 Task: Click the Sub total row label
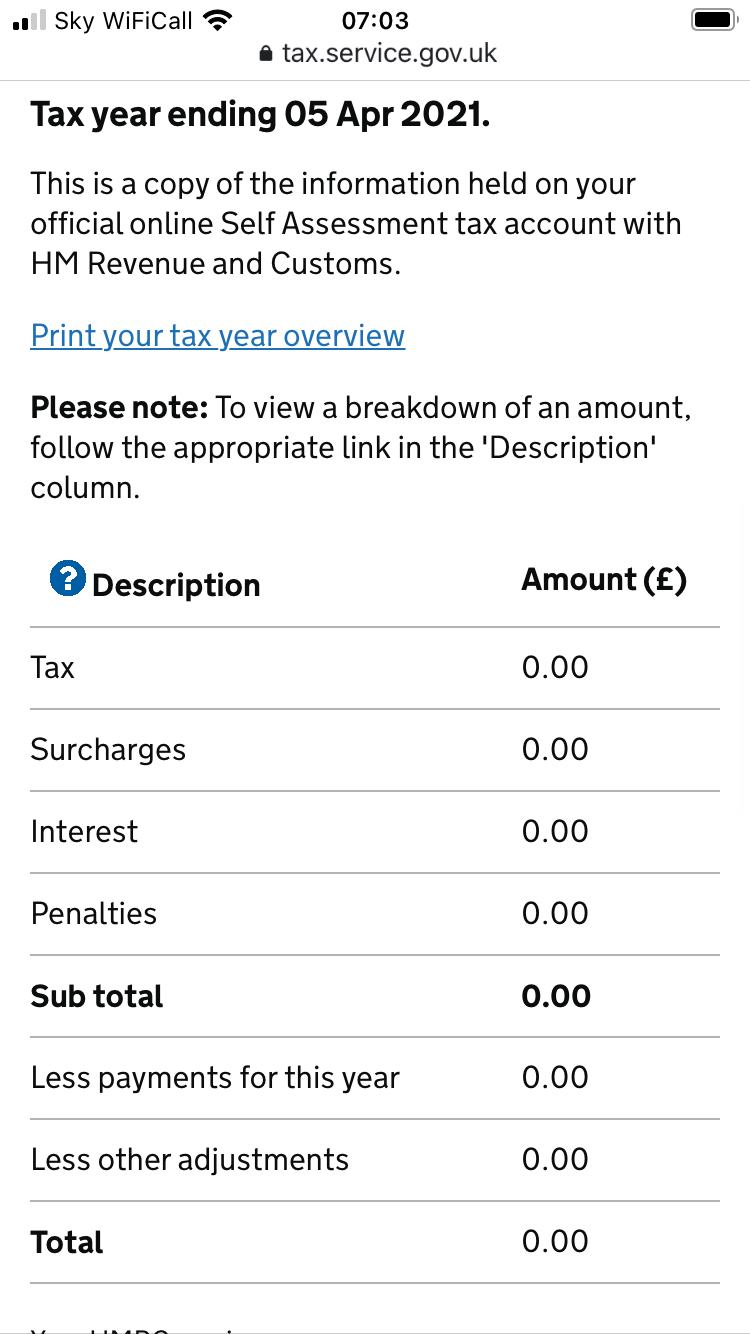click(x=97, y=996)
